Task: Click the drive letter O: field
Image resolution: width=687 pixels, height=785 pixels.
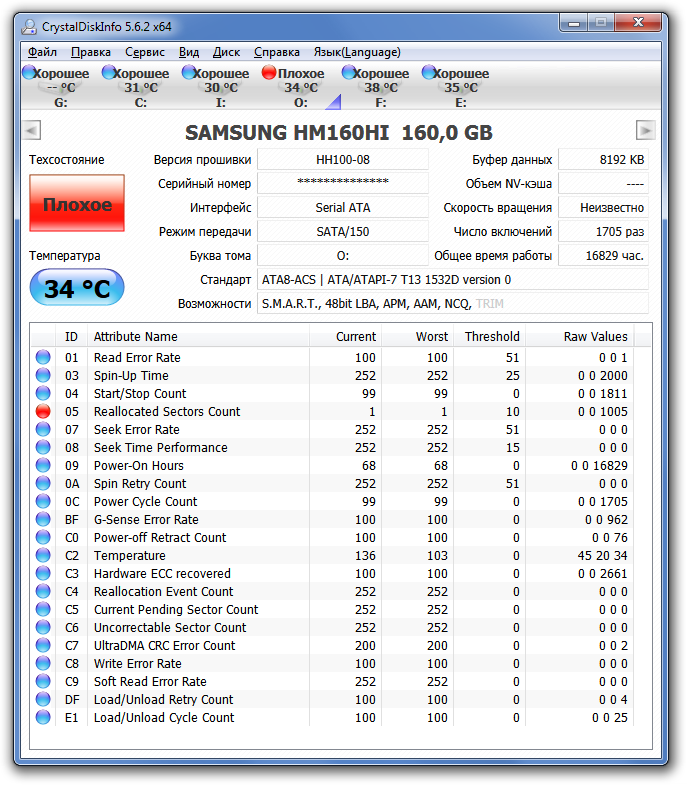Action: pos(343,256)
